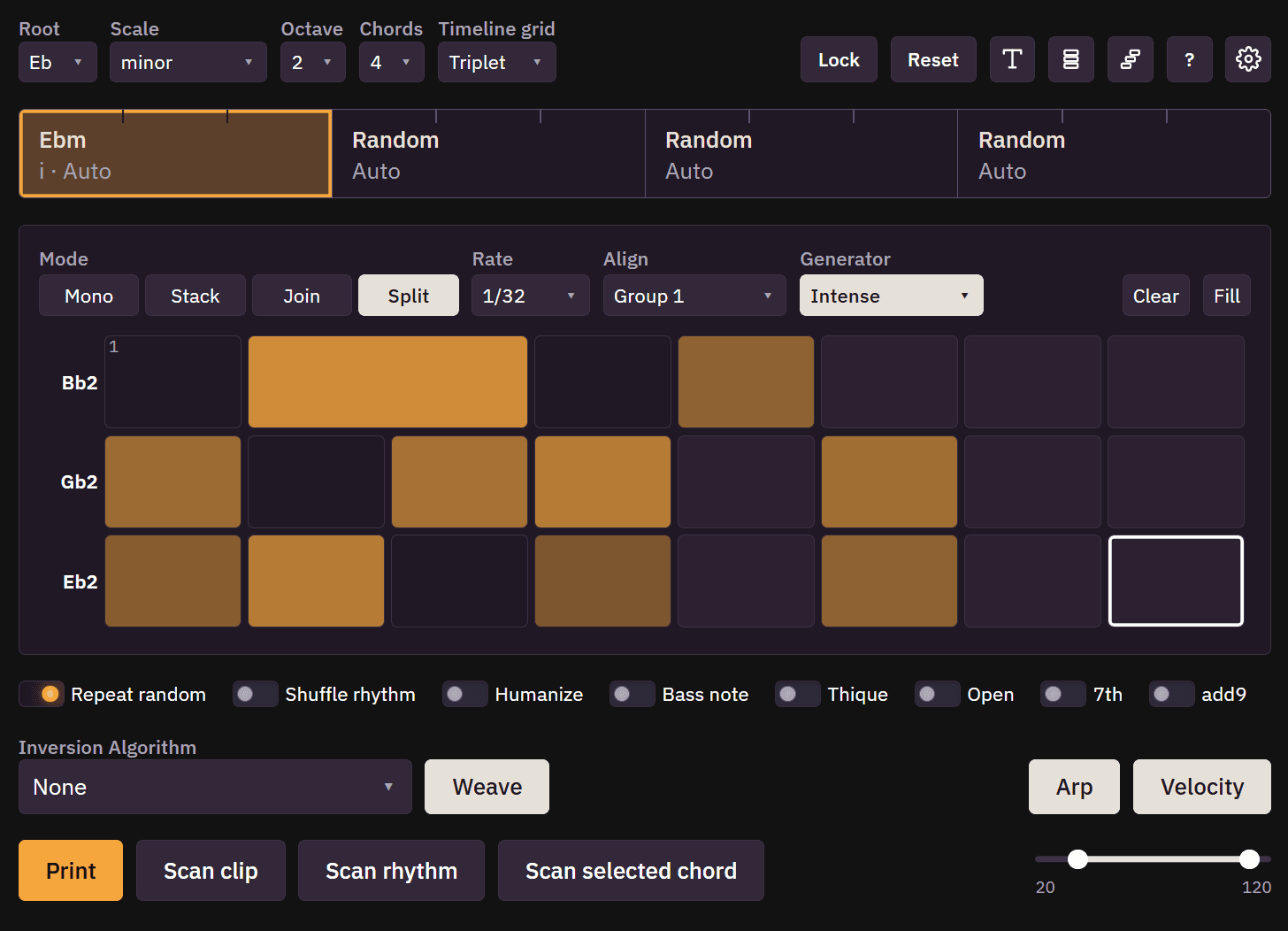The height and width of the screenshot is (931, 1288).
Task: Select Split mode
Action: click(x=409, y=296)
